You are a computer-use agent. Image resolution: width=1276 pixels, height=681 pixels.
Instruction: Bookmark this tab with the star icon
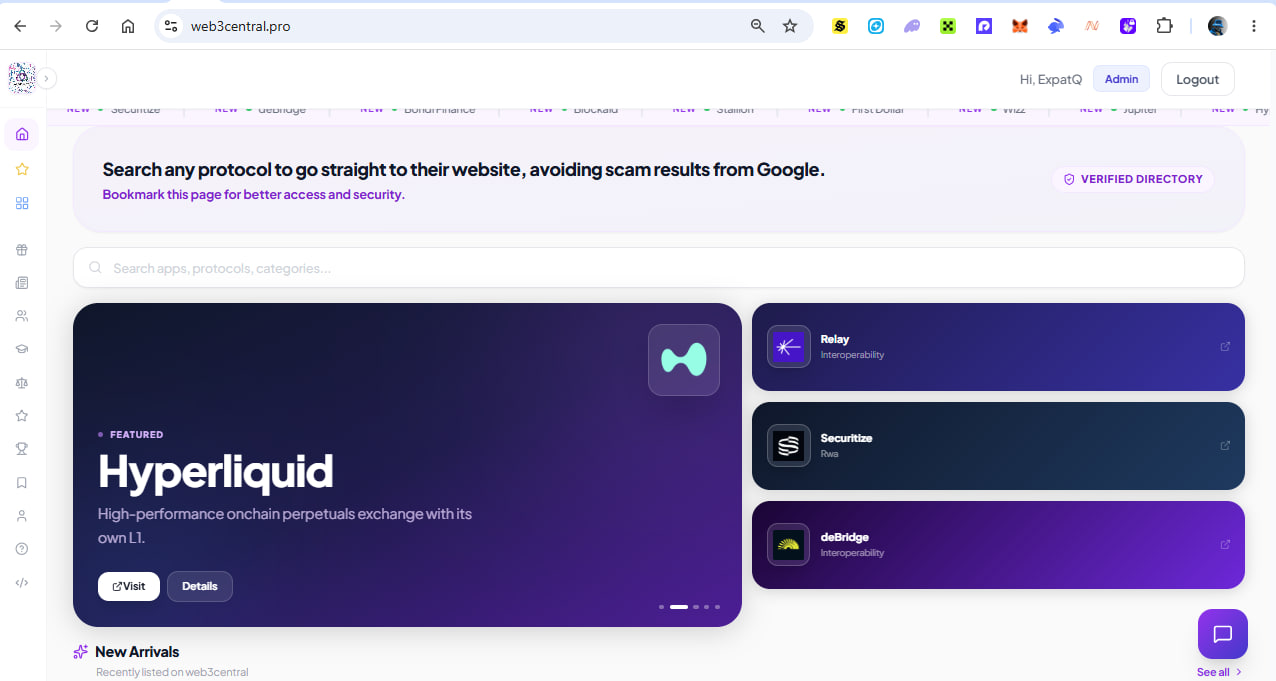coord(790,26)
